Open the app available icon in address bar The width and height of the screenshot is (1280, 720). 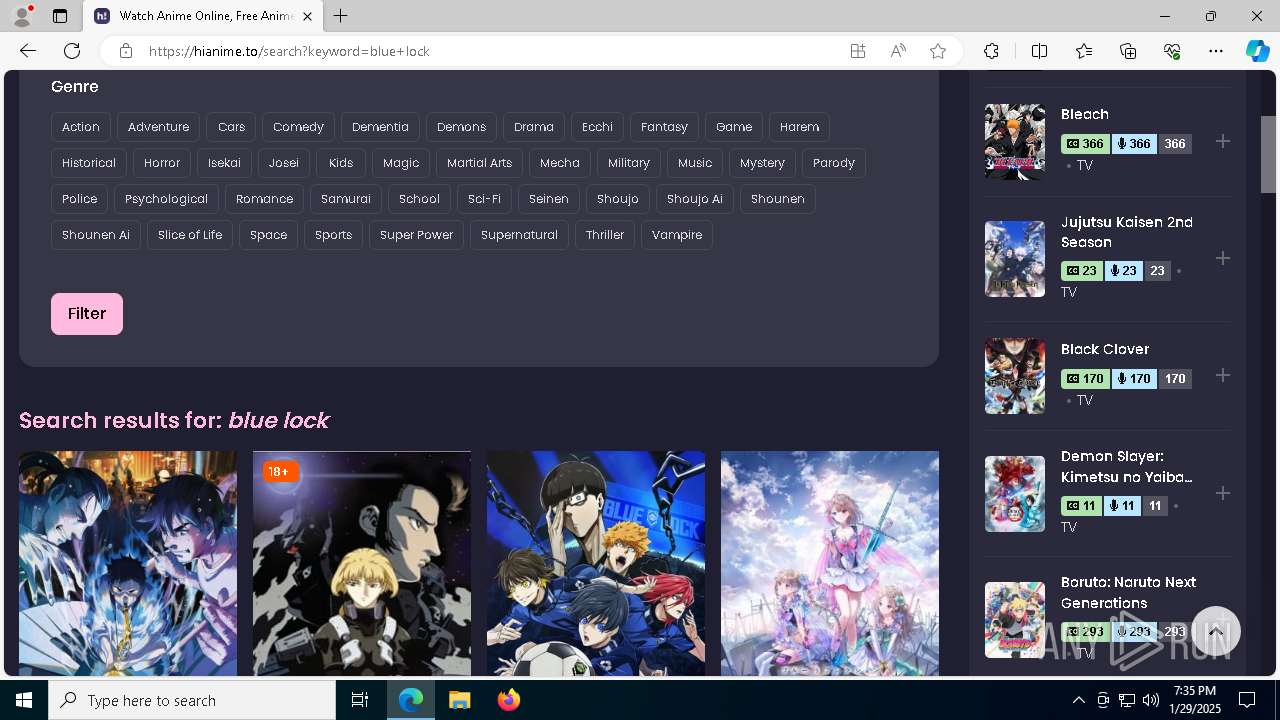(x=858, y=51)
